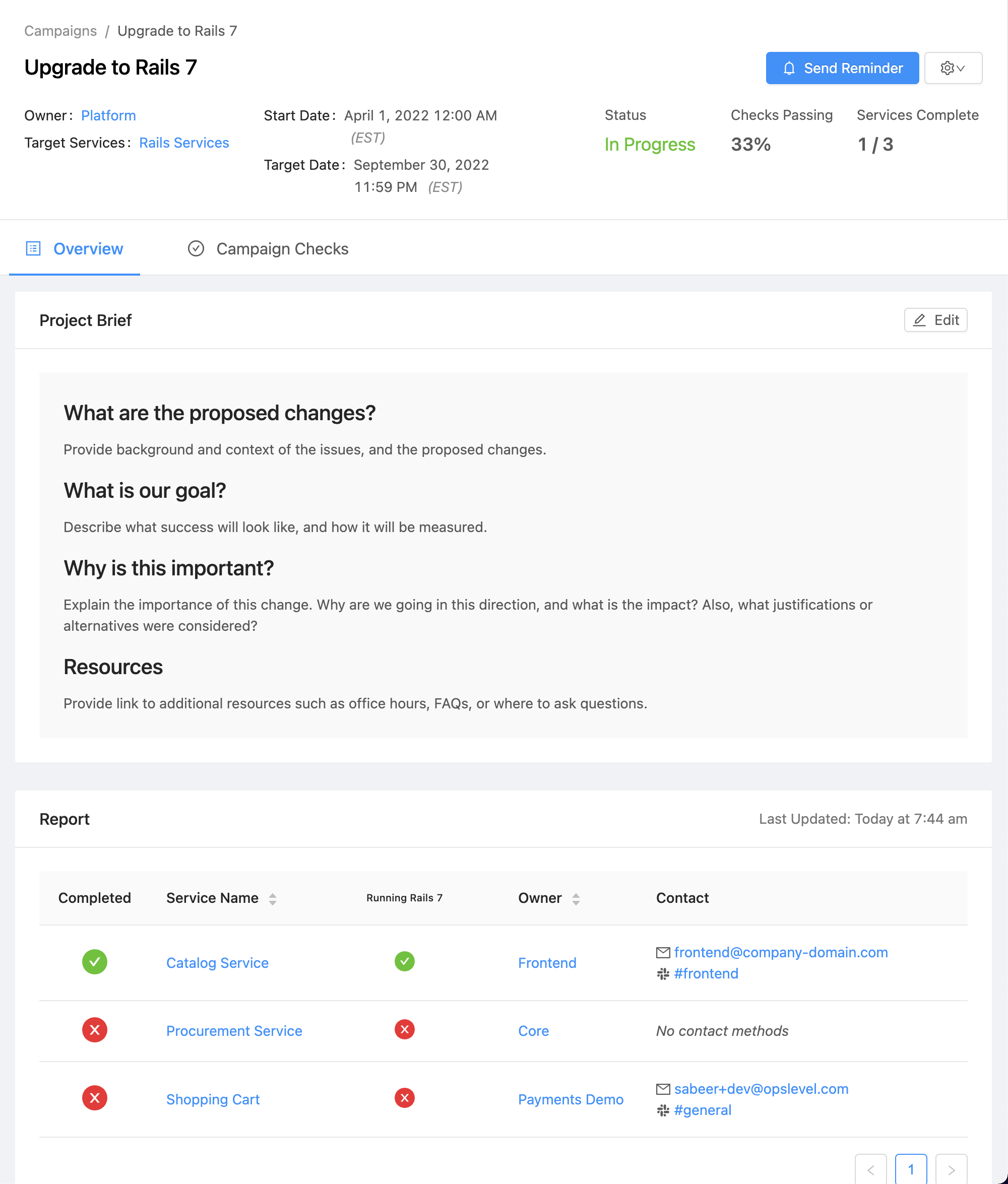Click Procurement Service completed red X
This screenshot has width=1008, height=1184.
pos(95,1030)
